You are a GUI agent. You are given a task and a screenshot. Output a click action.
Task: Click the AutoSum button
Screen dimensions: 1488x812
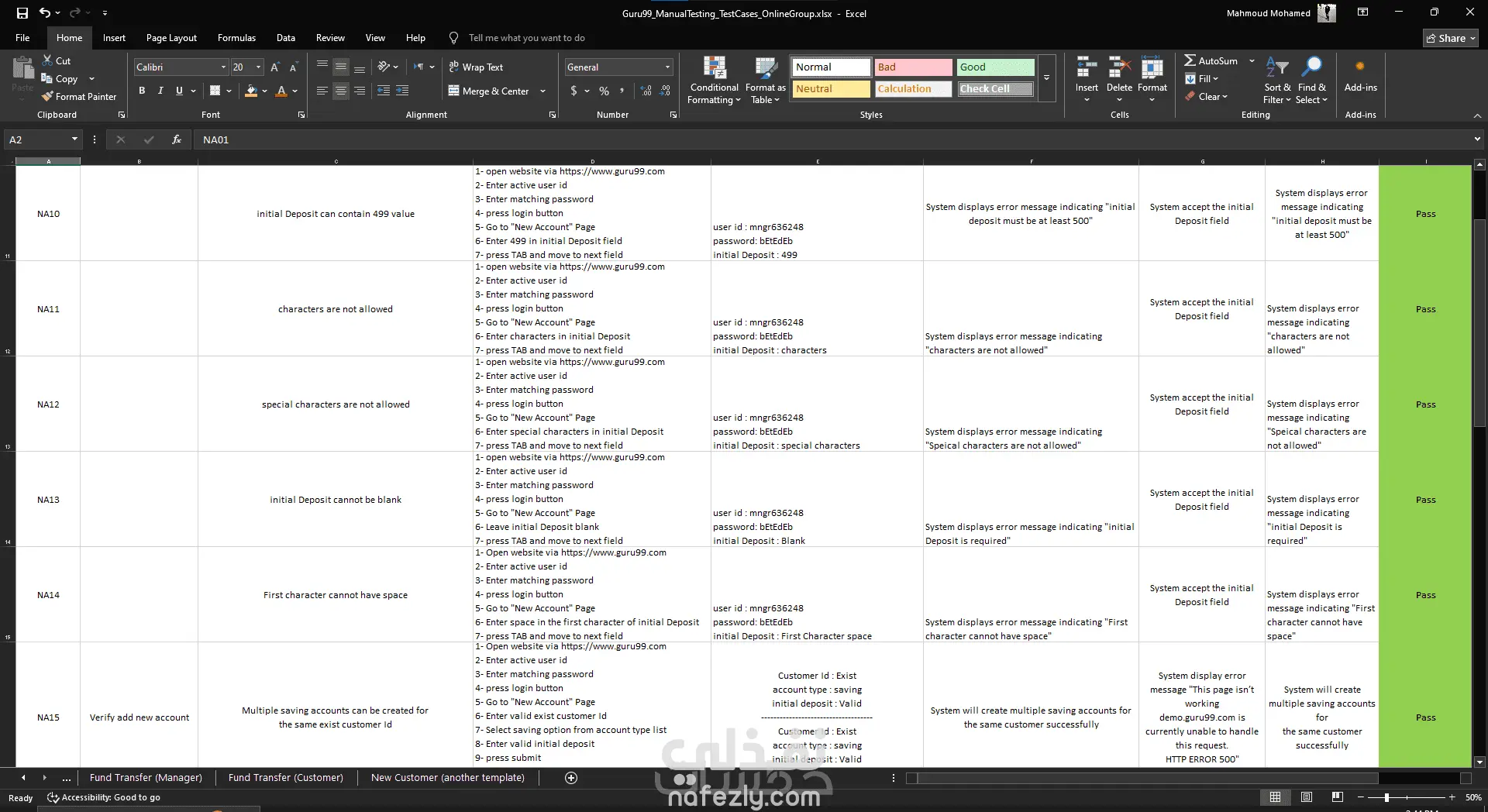1211,61
